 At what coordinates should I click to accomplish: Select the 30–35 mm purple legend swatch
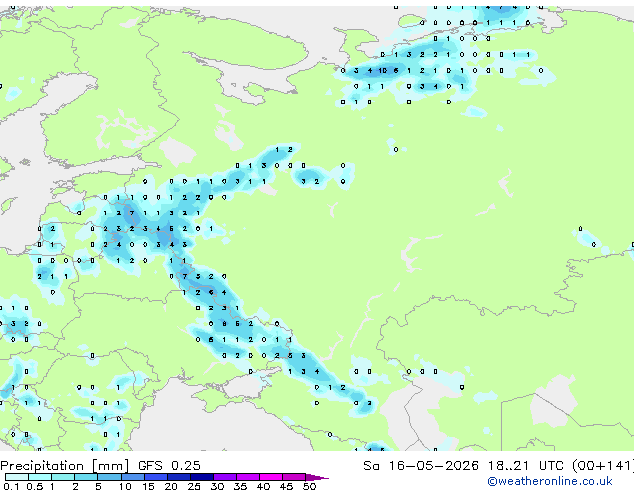coord(224,477)
